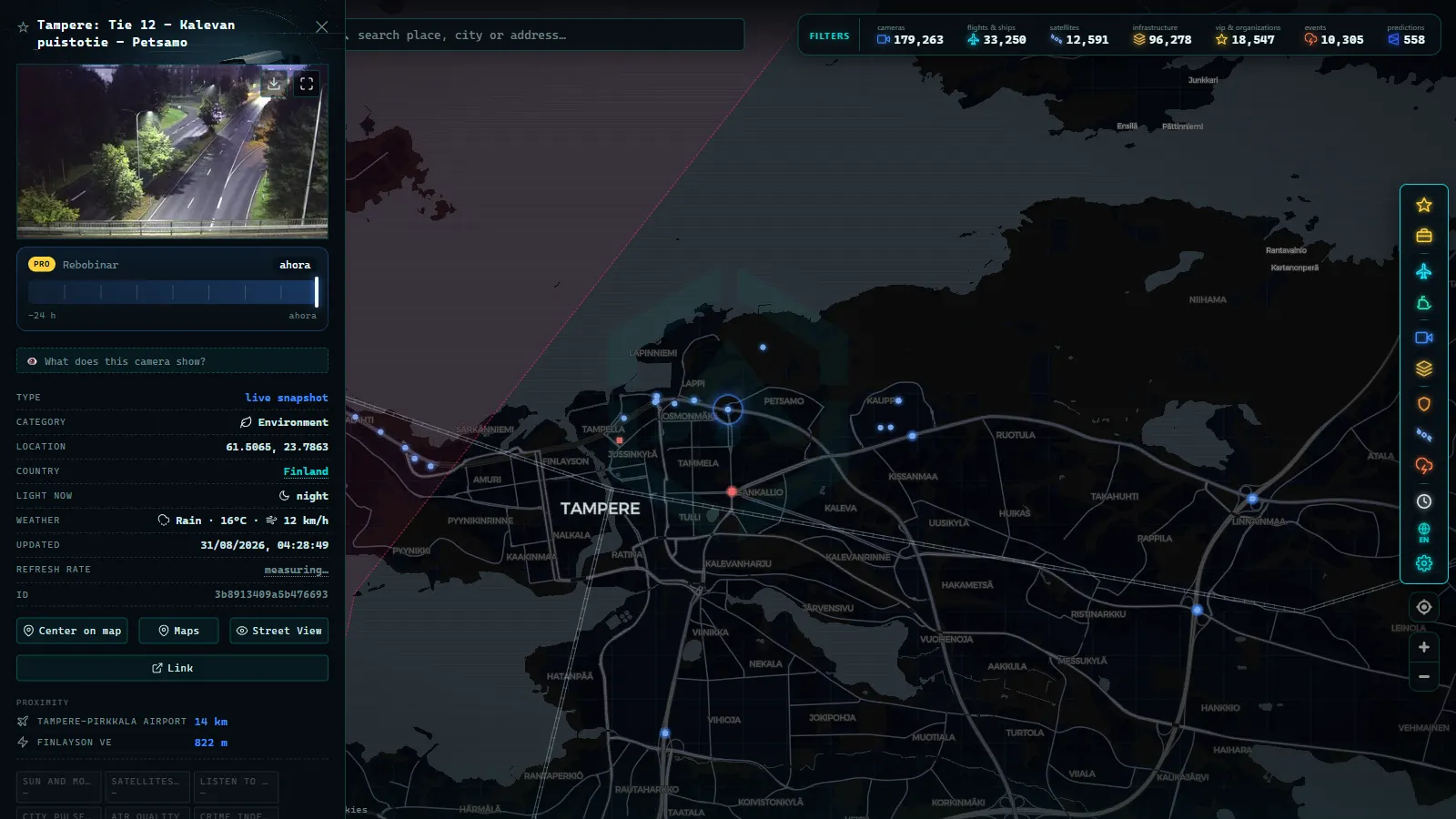
Task: Click the blue camera layer icon
Action: [x=1424, y=338]
